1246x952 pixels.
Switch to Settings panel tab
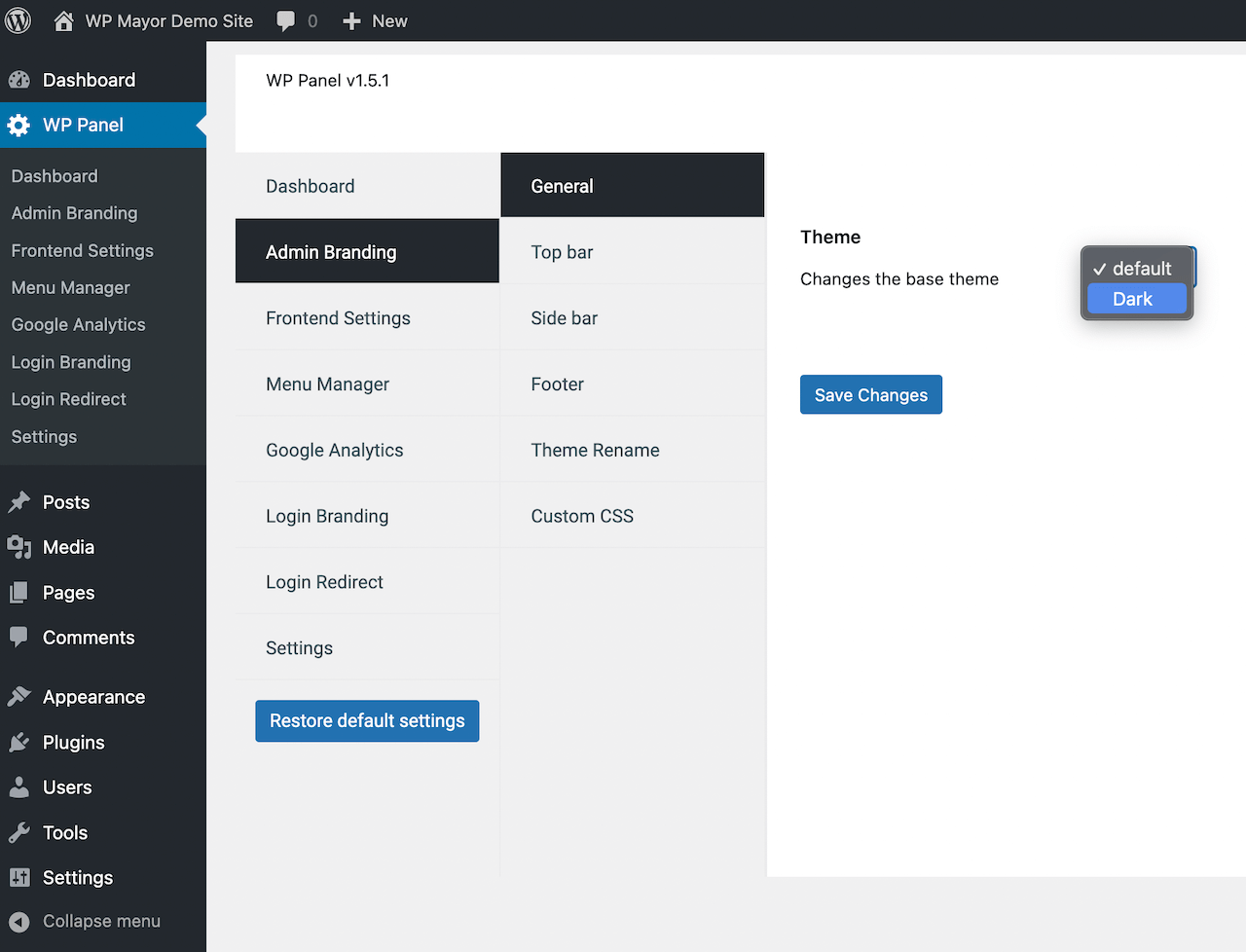(x=367, y=648)
